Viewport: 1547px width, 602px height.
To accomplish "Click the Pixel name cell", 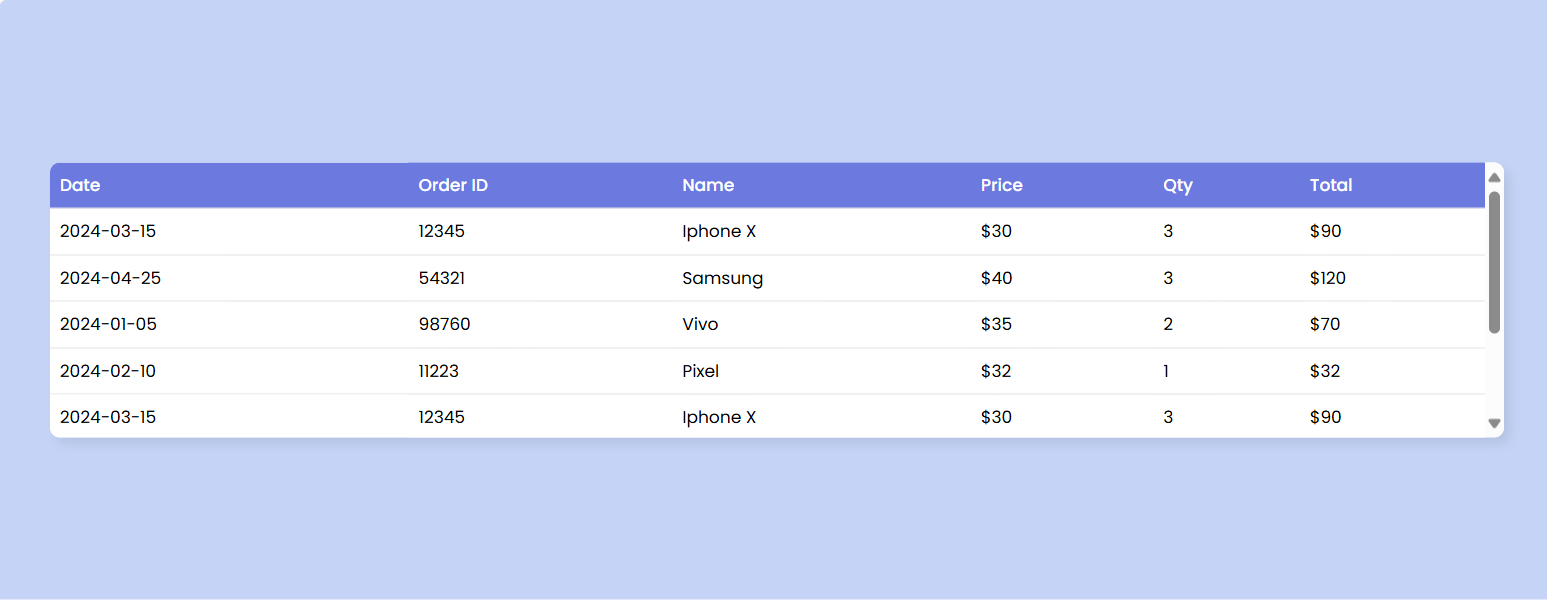I will (x=700, y=371).
